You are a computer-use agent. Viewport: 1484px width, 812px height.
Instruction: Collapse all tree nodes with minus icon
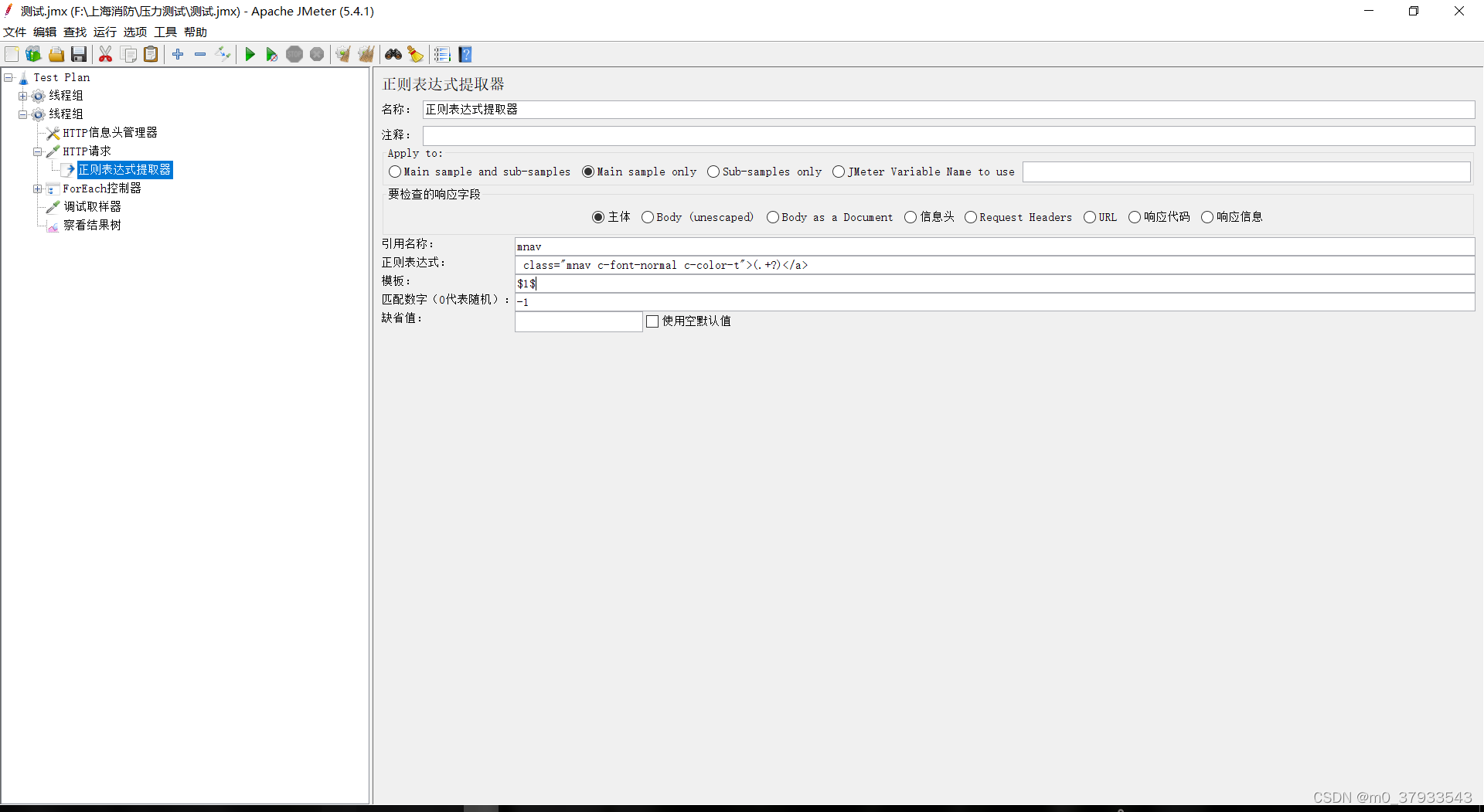[x=200, y=54]
